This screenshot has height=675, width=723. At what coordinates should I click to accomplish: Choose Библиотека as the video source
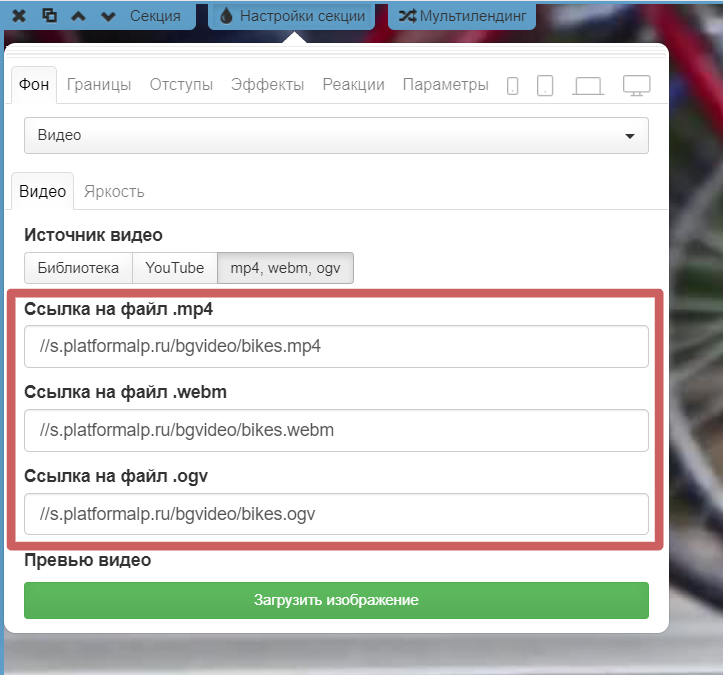tap(78, 268)
